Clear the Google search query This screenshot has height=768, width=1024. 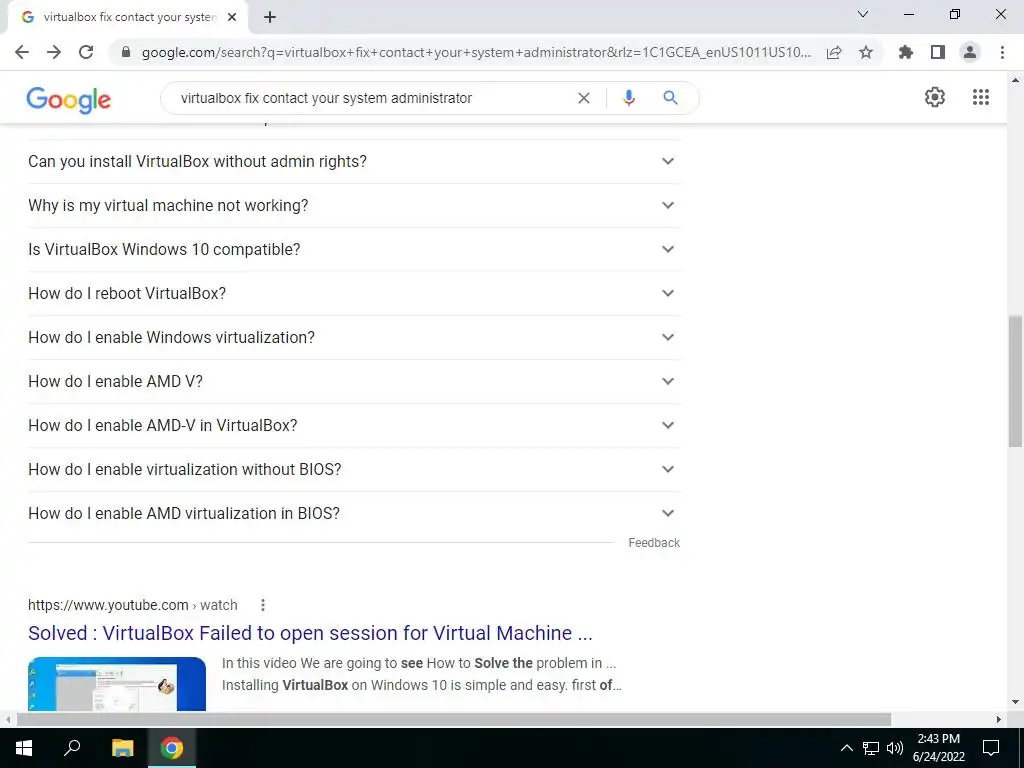coord(584,98)
